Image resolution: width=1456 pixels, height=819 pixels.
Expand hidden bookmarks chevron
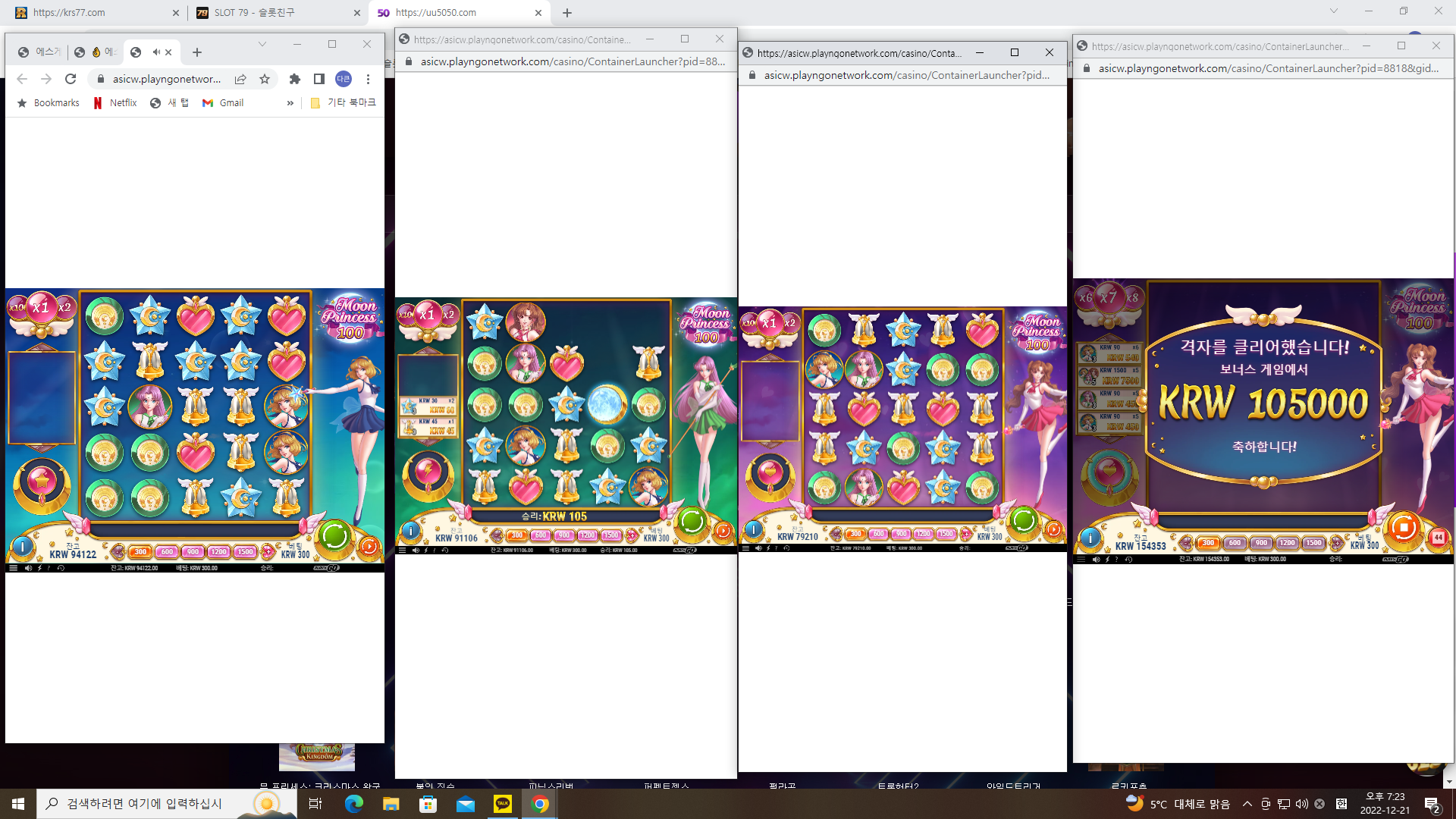(290, 103)
